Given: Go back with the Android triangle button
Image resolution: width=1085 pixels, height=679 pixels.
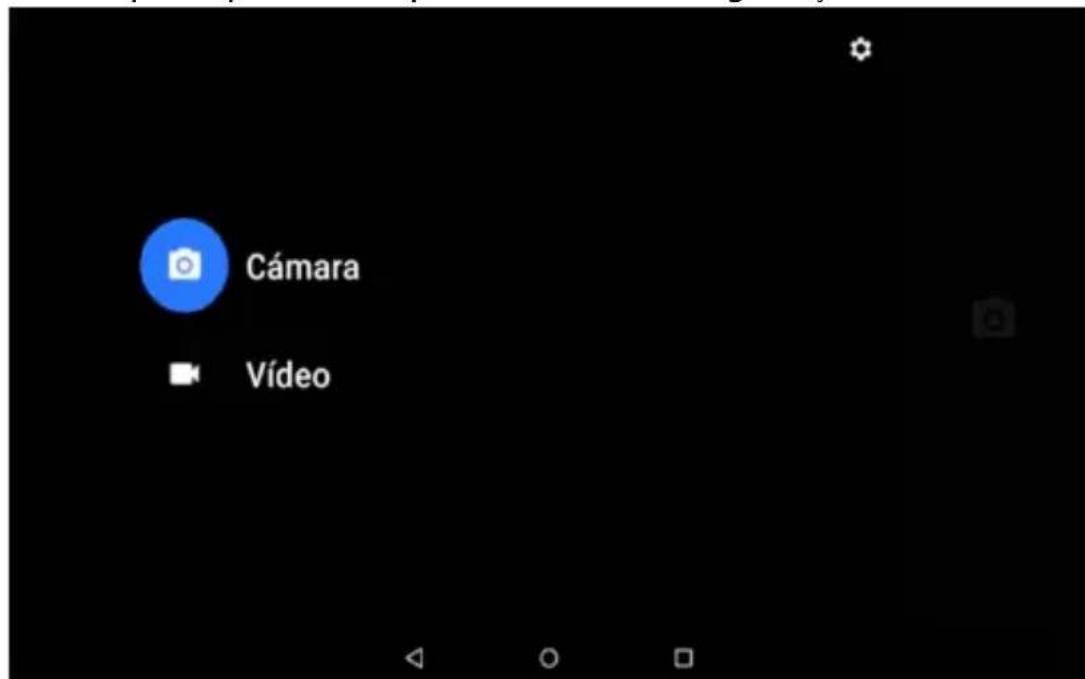Looking at the screenshot, I should 414,658.
